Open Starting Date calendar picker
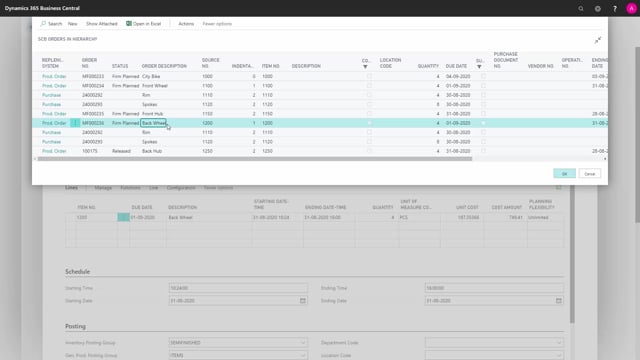This screenshot has width=640, height=360. point(302,301)
